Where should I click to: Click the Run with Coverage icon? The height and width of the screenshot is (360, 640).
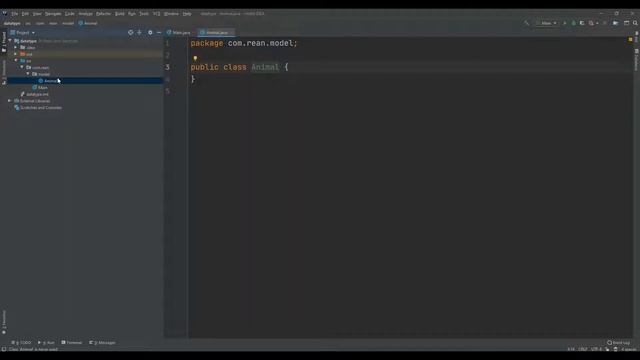point(582,23)
